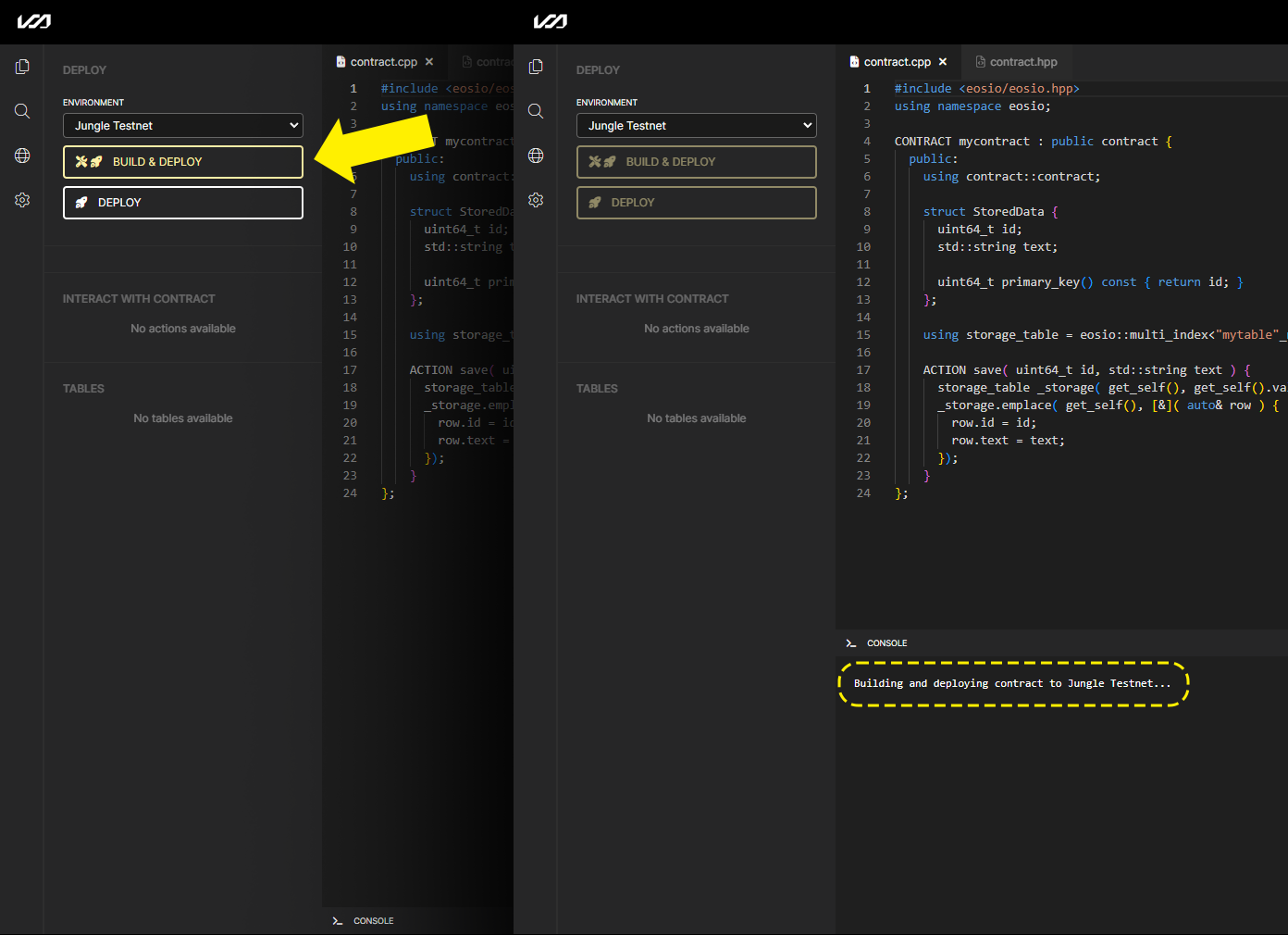Close contract.cpp tab in right editor
The width and height of the screenshot is (1288, 935).
coord(943,62)
